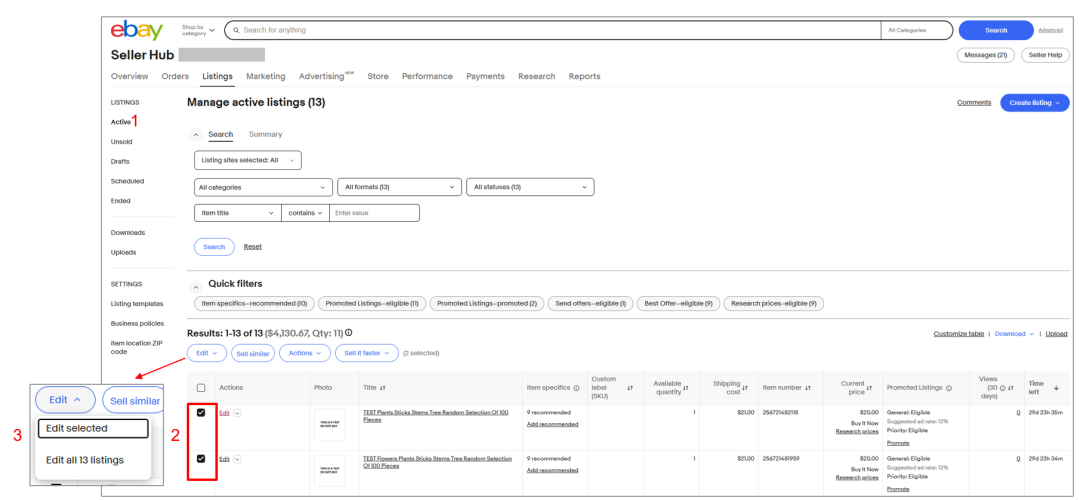Click info icon next to Results total
The image size is (1080, 500).
[x=349, y=332]
